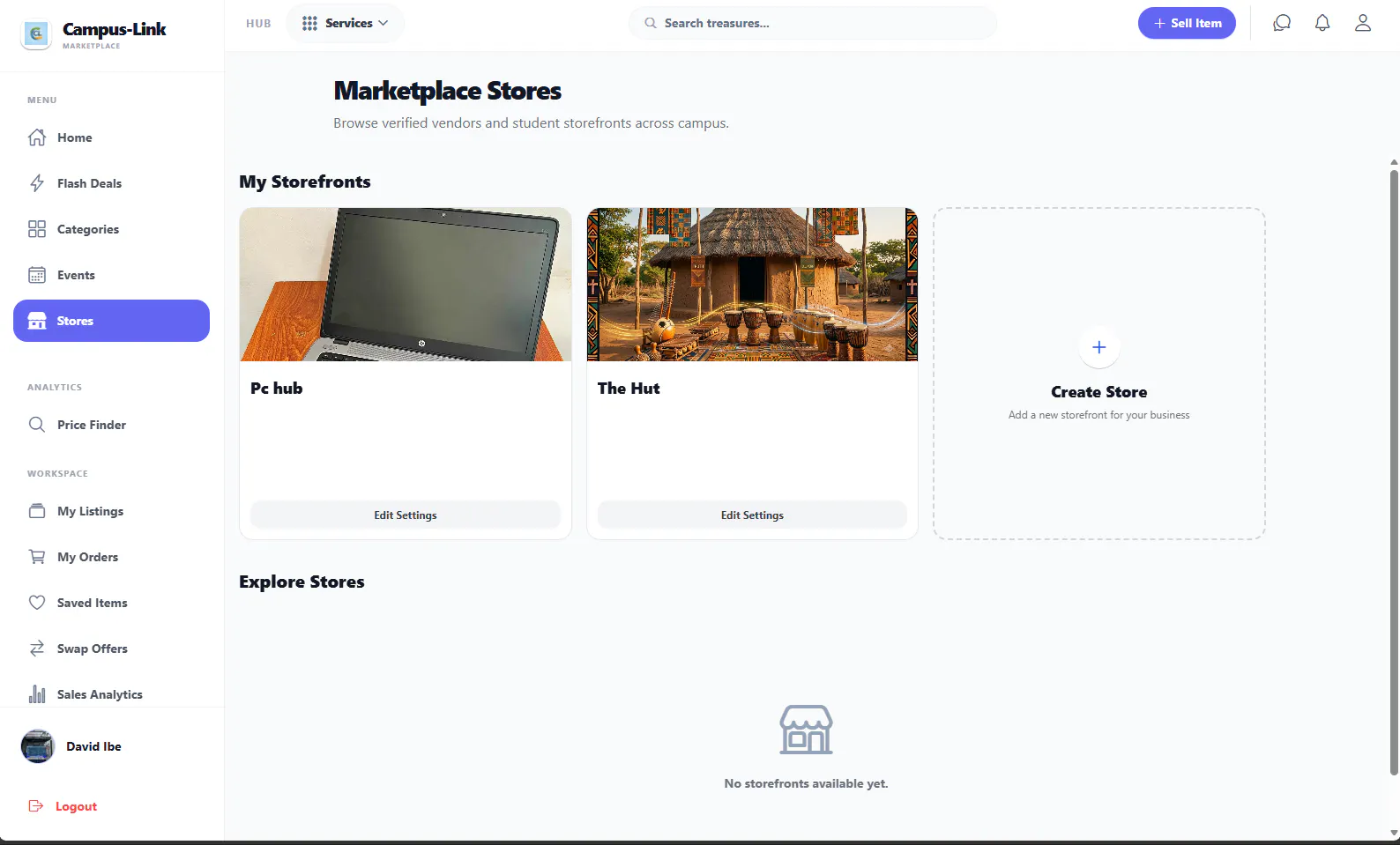This screenshot has height=845, width=1400.
Task: Open the user profile icon in header
Action: 1363,23
